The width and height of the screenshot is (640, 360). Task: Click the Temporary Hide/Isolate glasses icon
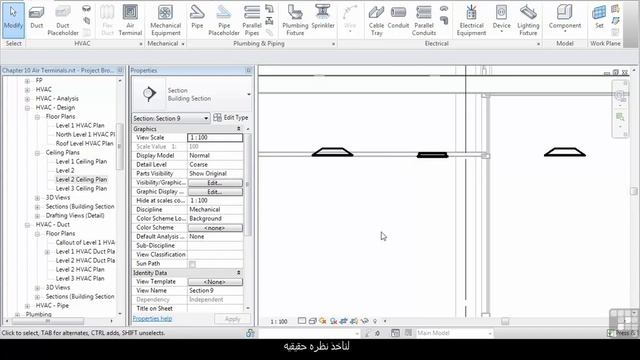tap(365, 321)
